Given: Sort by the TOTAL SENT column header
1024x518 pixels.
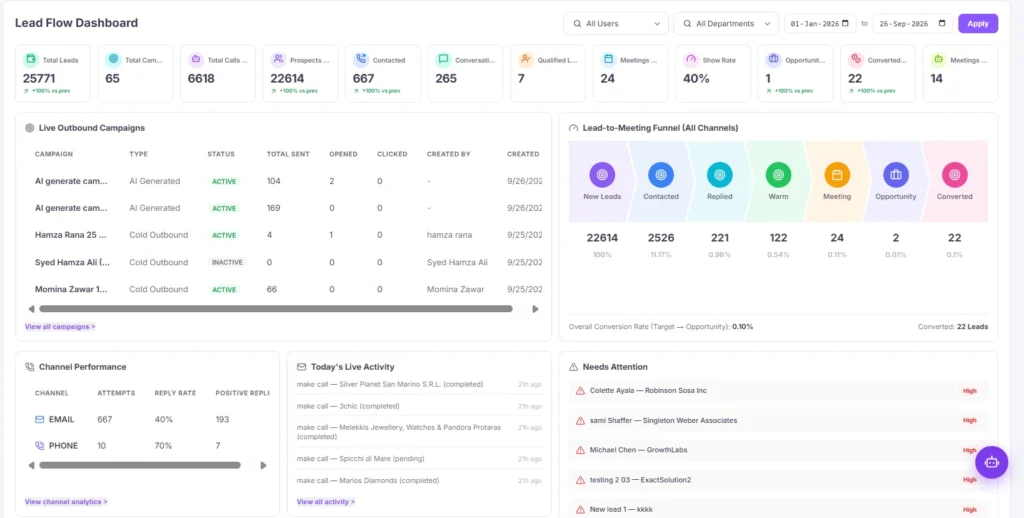Looking at the screenshot, I should point(288,154).
